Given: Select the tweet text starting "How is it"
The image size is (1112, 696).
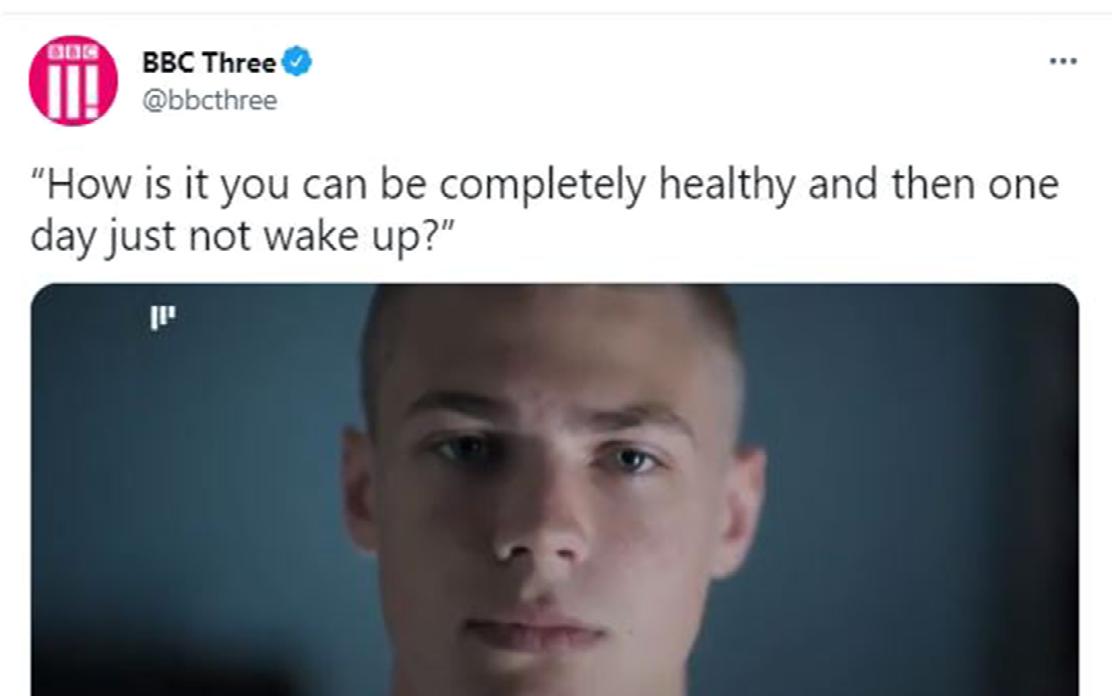Looking at the screenshot, I should click(x=544, y=210).
